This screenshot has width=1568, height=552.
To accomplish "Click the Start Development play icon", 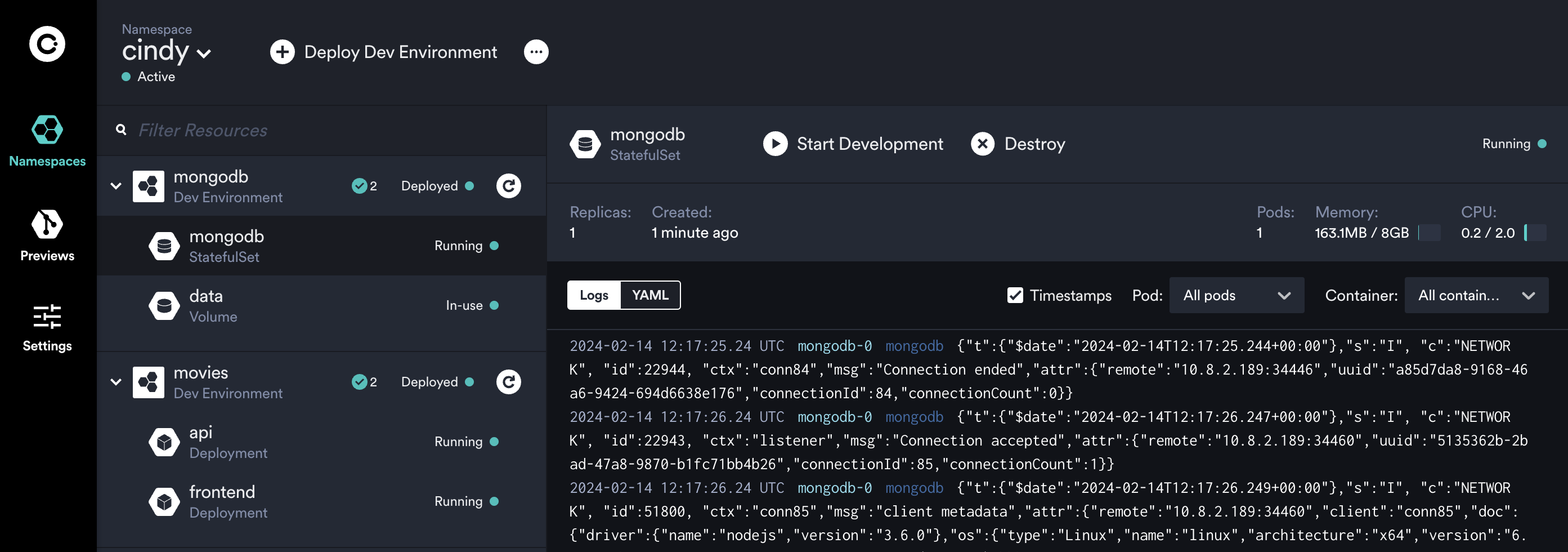I will point(775,144).
